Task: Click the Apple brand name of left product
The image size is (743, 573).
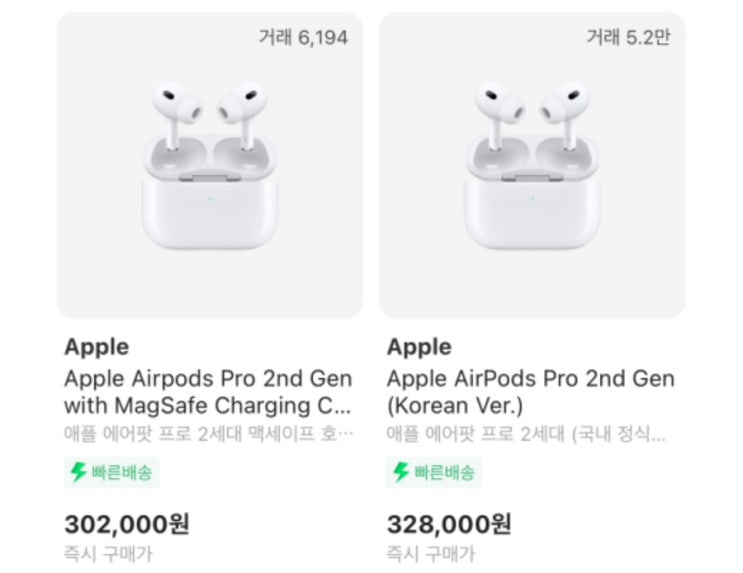Action: pyautogui.click(x=97, y=347)
